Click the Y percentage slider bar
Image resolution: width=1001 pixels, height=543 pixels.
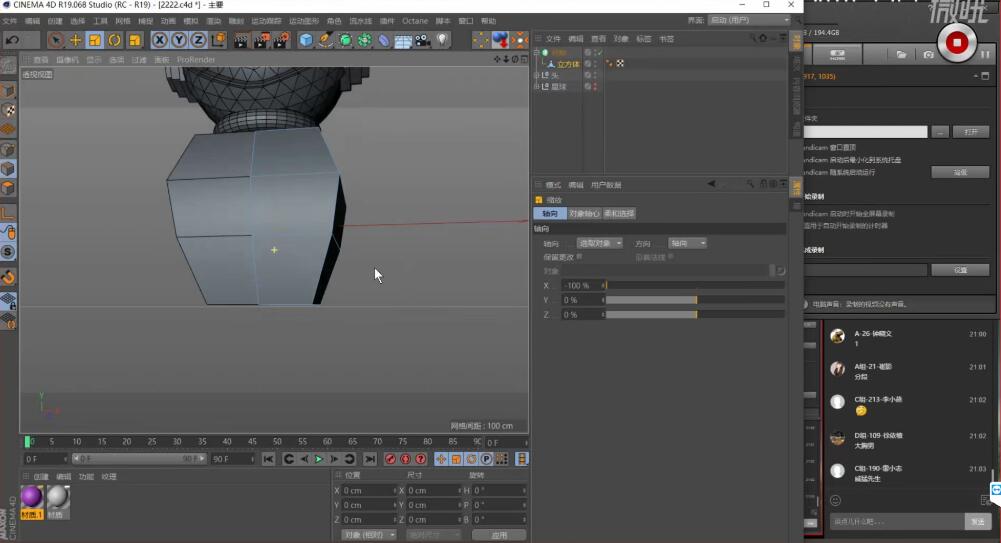[x=695, y=300]
